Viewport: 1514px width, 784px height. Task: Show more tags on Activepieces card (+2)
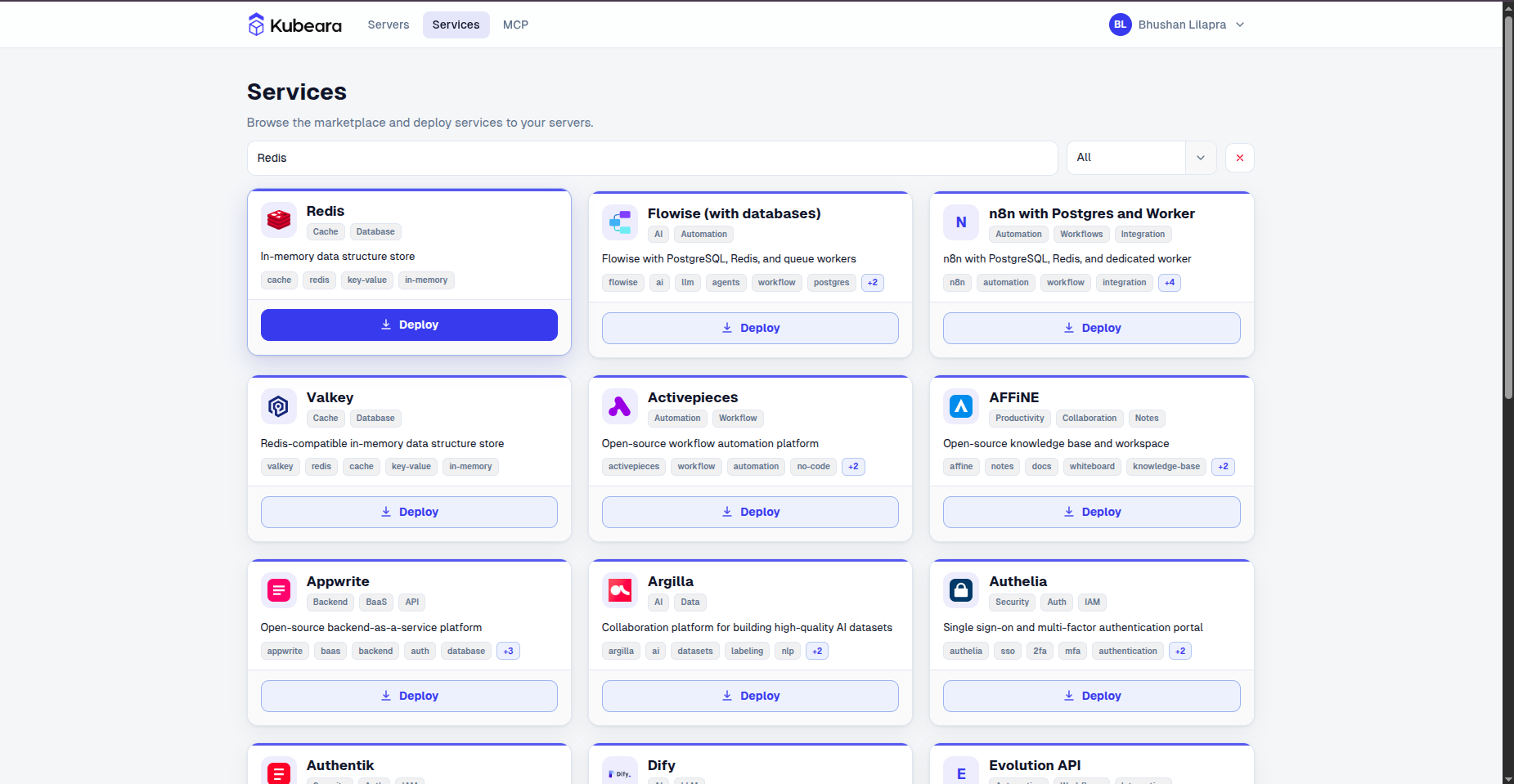point(853,467)
